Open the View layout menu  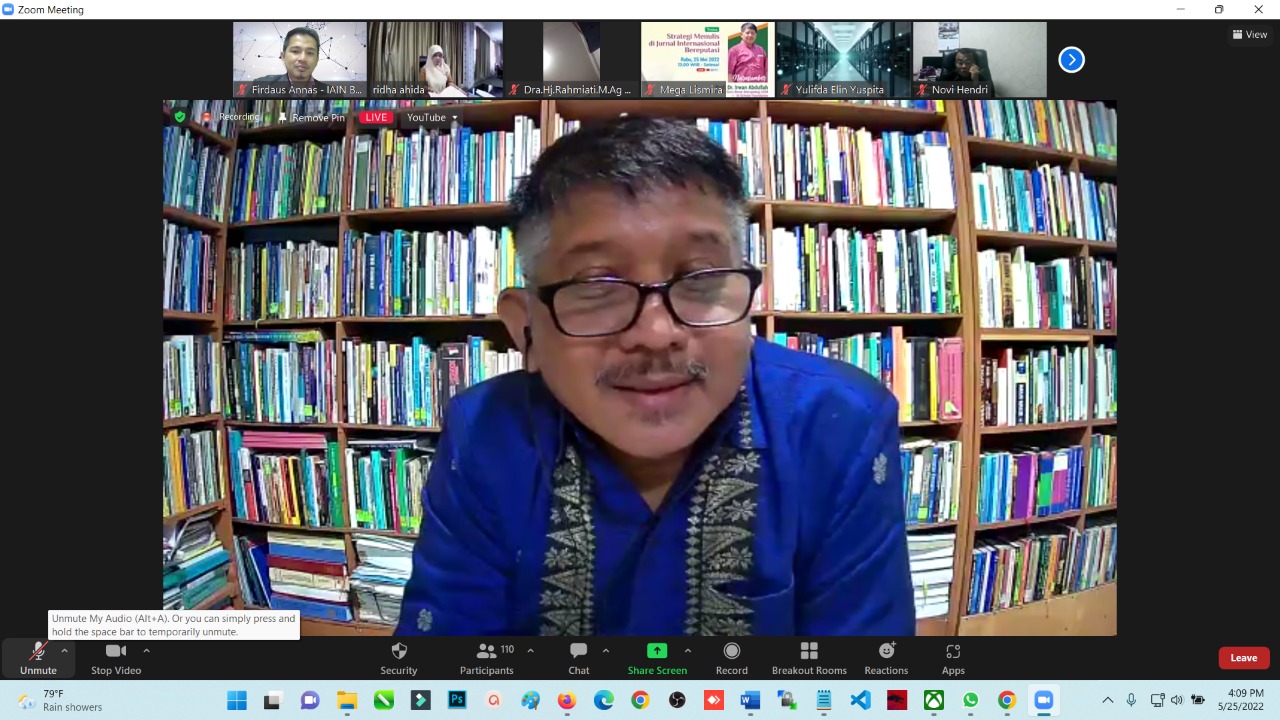click(1250, 34)
